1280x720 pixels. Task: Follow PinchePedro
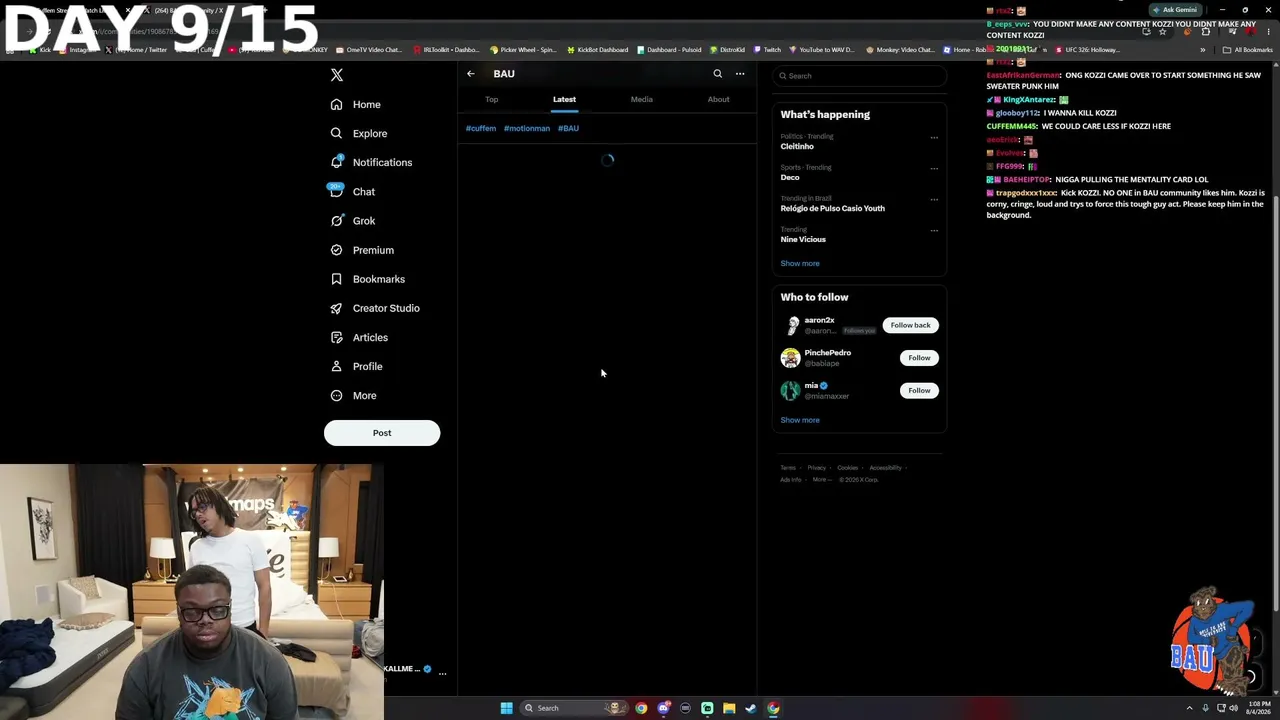click(x=919, y=358)
